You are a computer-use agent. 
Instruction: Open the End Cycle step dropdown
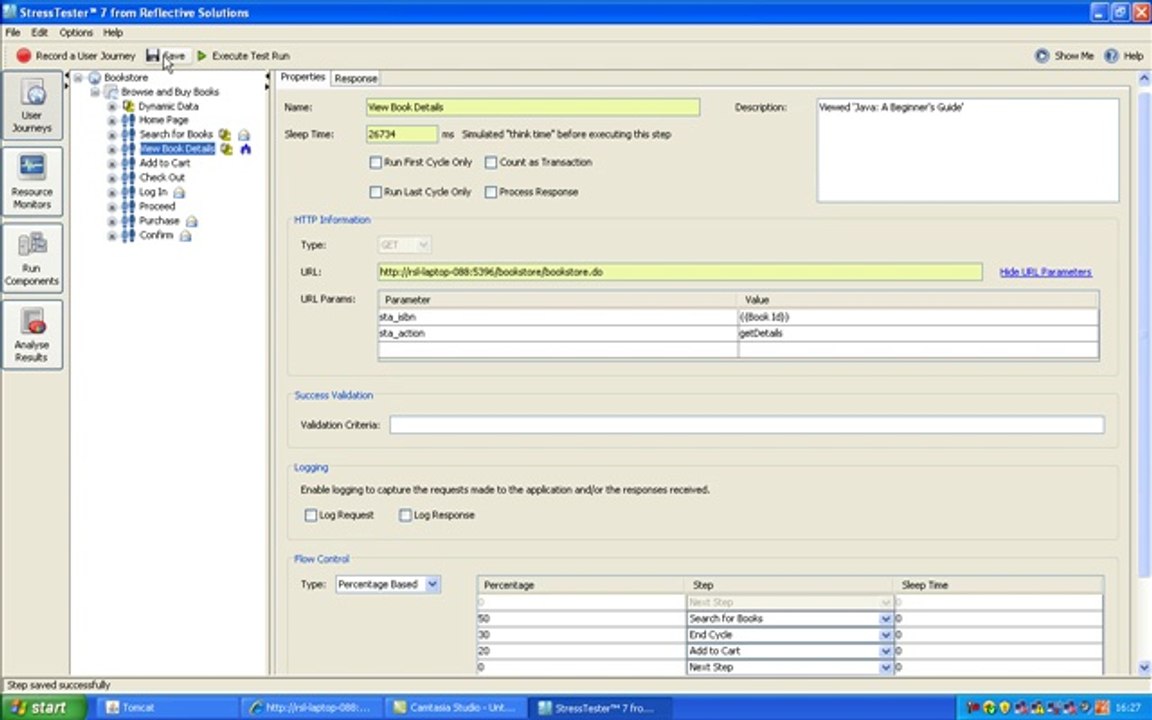pyautogui.click(x=885, y=635)
